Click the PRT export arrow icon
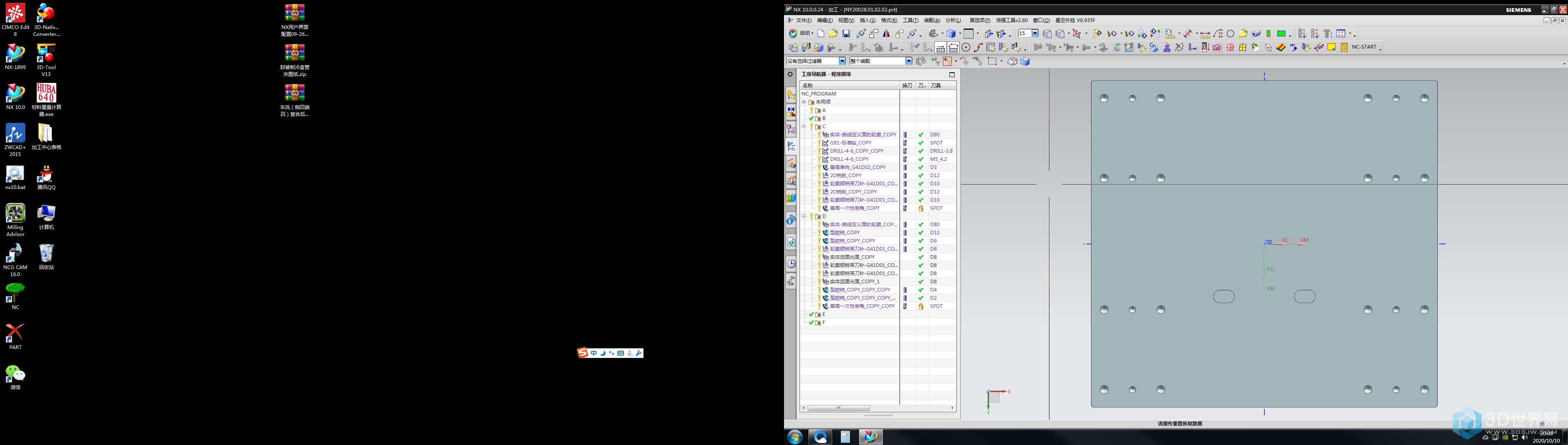Screen dimensions: 1568x445 click(1294, 47)
